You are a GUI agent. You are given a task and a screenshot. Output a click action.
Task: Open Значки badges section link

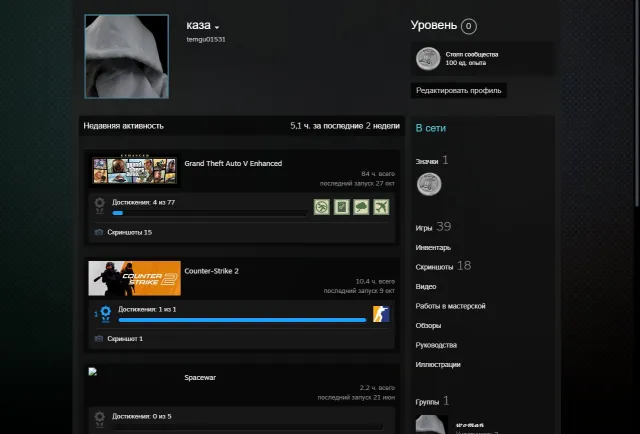[x=432, y=161]
